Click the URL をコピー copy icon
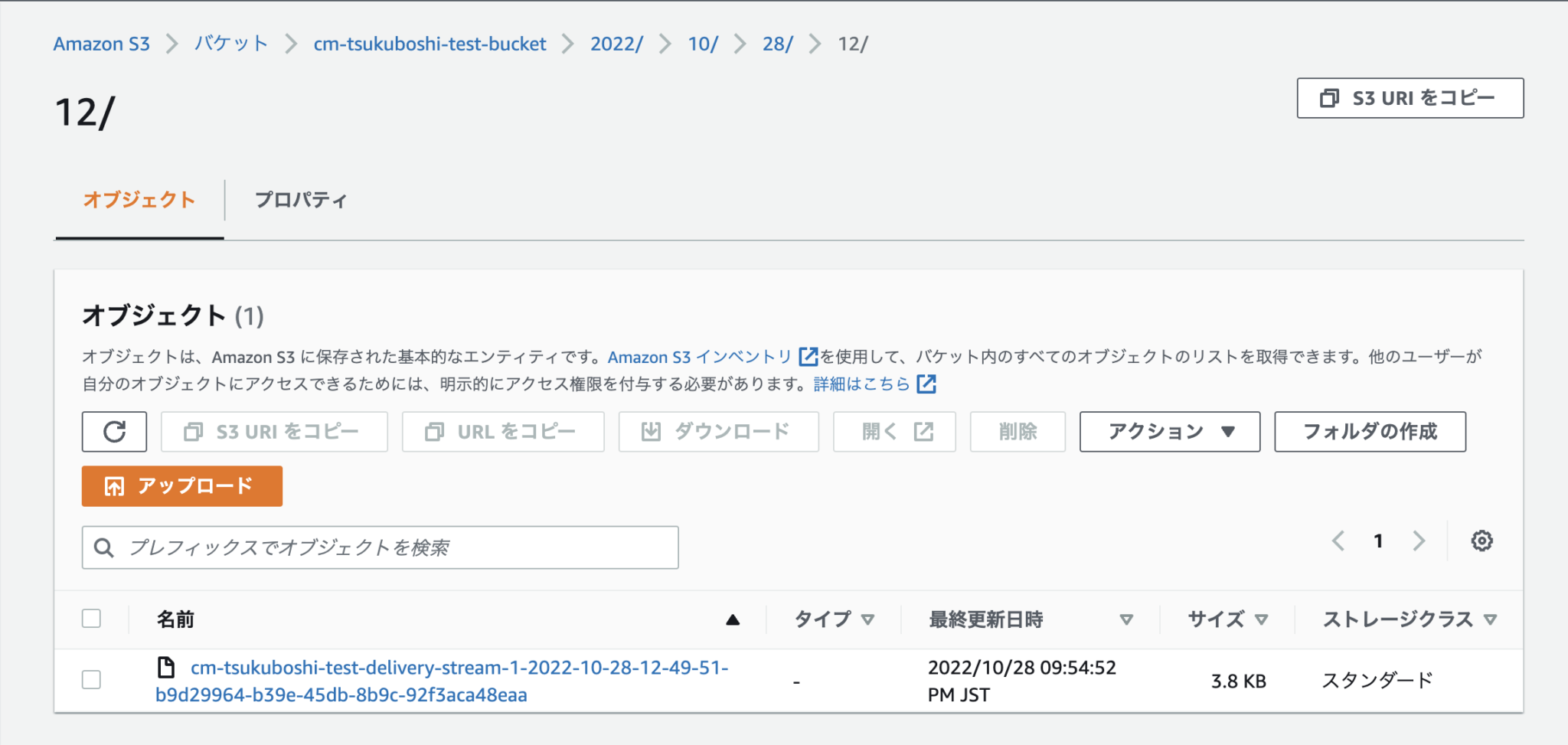Viewport: 1568px width, 745px height. pyautogui.click(x=434, y=431)
